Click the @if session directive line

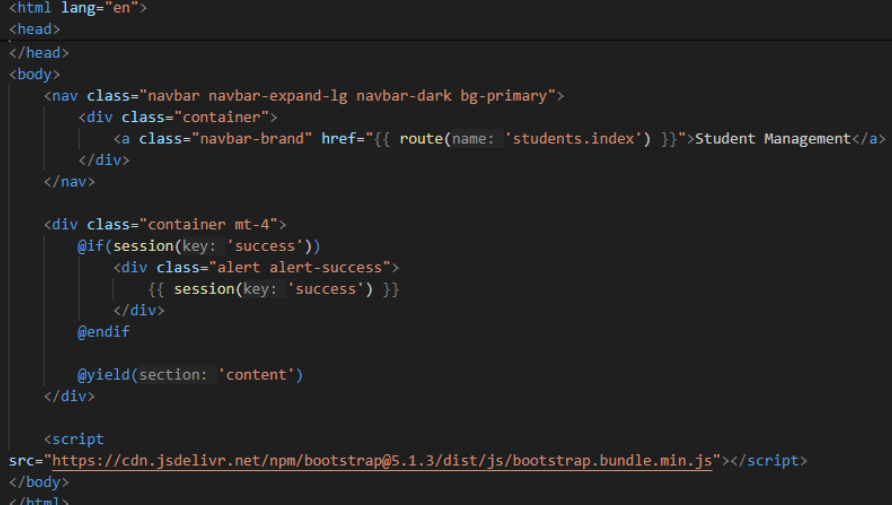click(199, 246)
